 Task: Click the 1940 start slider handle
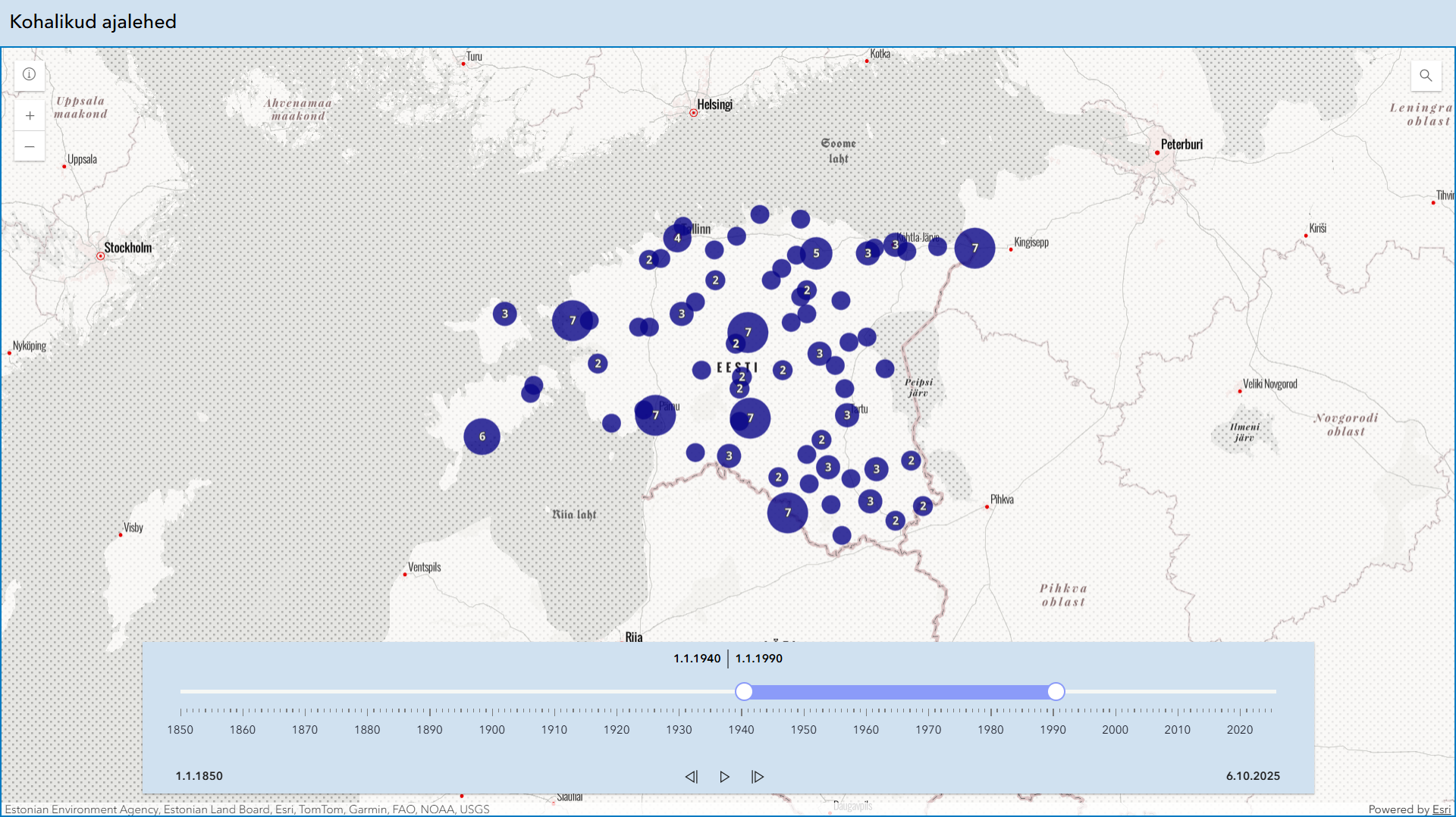[744, 691]
